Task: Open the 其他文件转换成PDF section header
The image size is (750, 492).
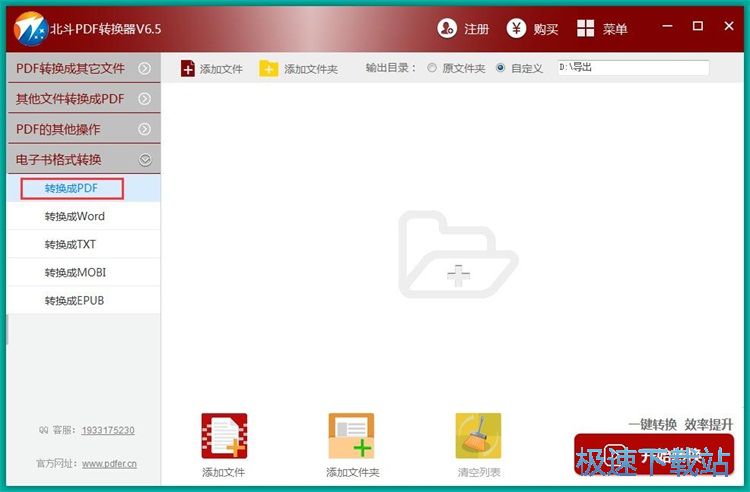Action: tap(84, 98)
